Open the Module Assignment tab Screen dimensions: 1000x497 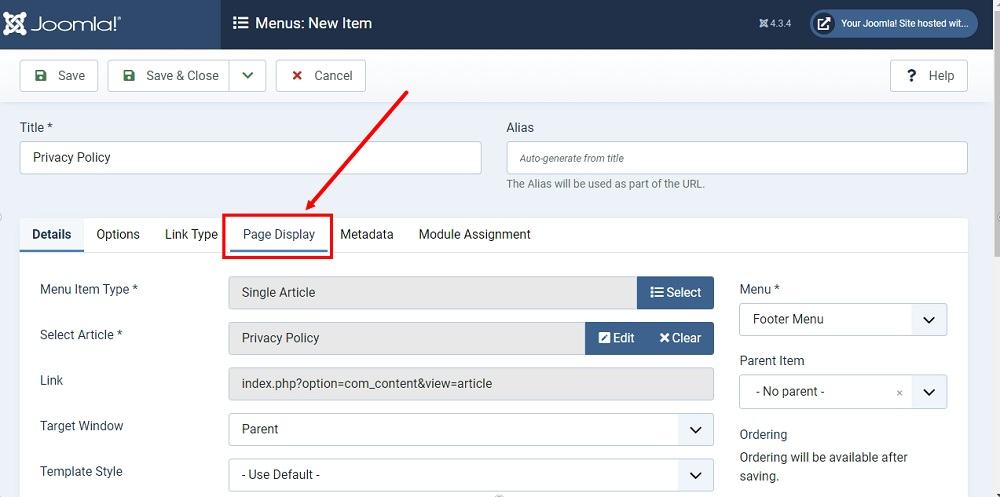click(x=474, y=234)
